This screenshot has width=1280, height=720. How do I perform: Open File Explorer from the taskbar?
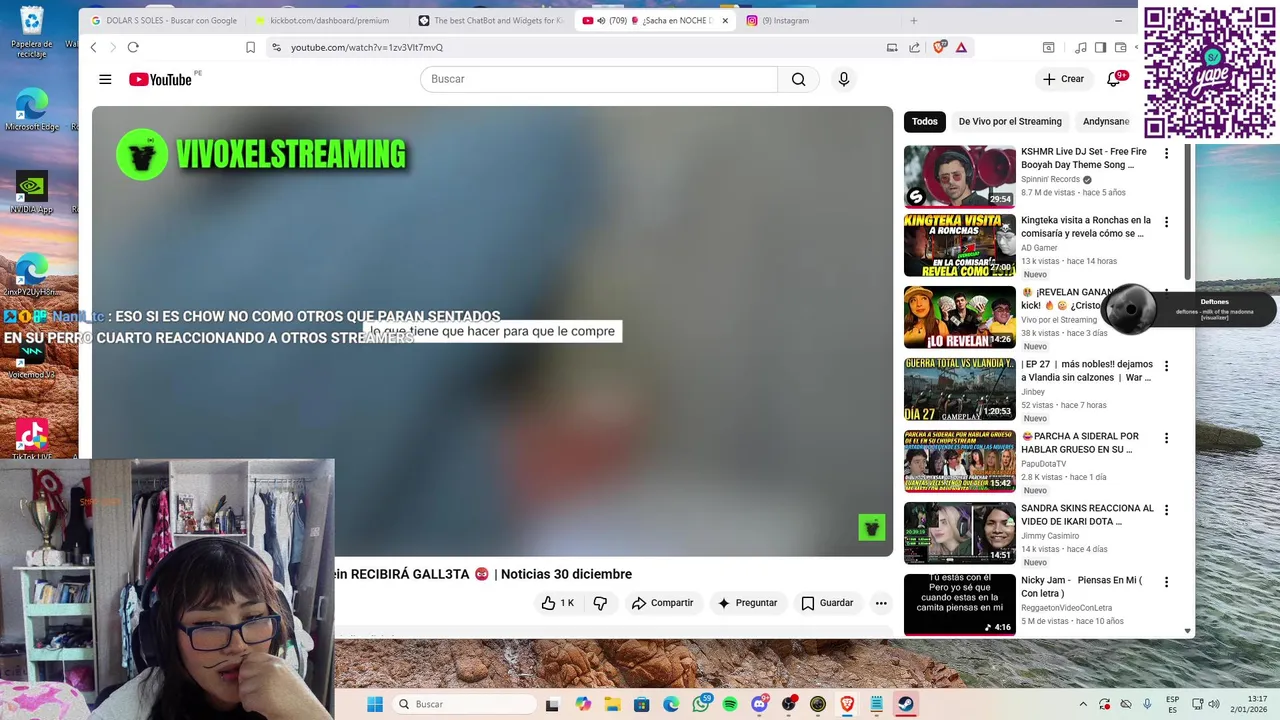pos(612,704)
